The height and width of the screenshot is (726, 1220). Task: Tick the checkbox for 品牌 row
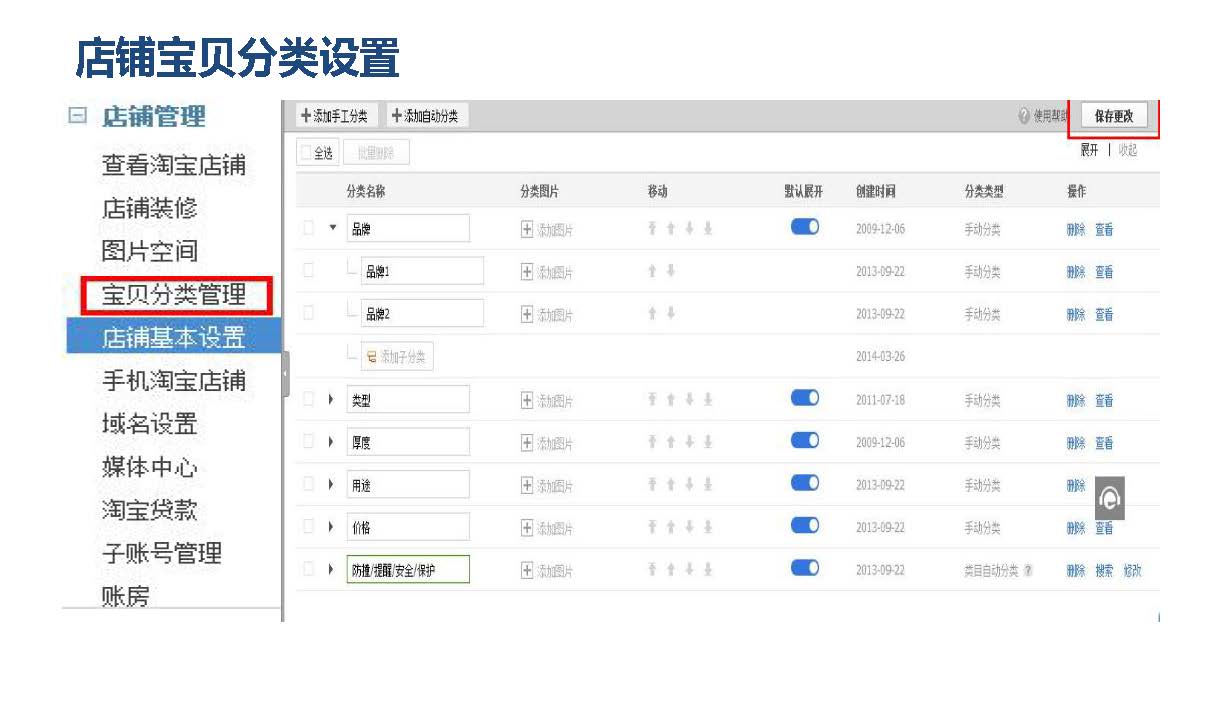[x=309, y=228]
